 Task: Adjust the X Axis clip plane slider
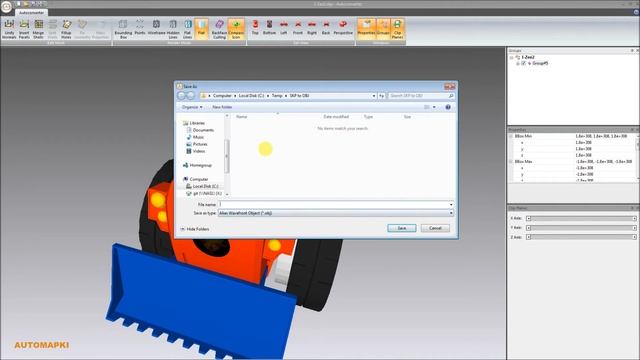pos(581,218)
